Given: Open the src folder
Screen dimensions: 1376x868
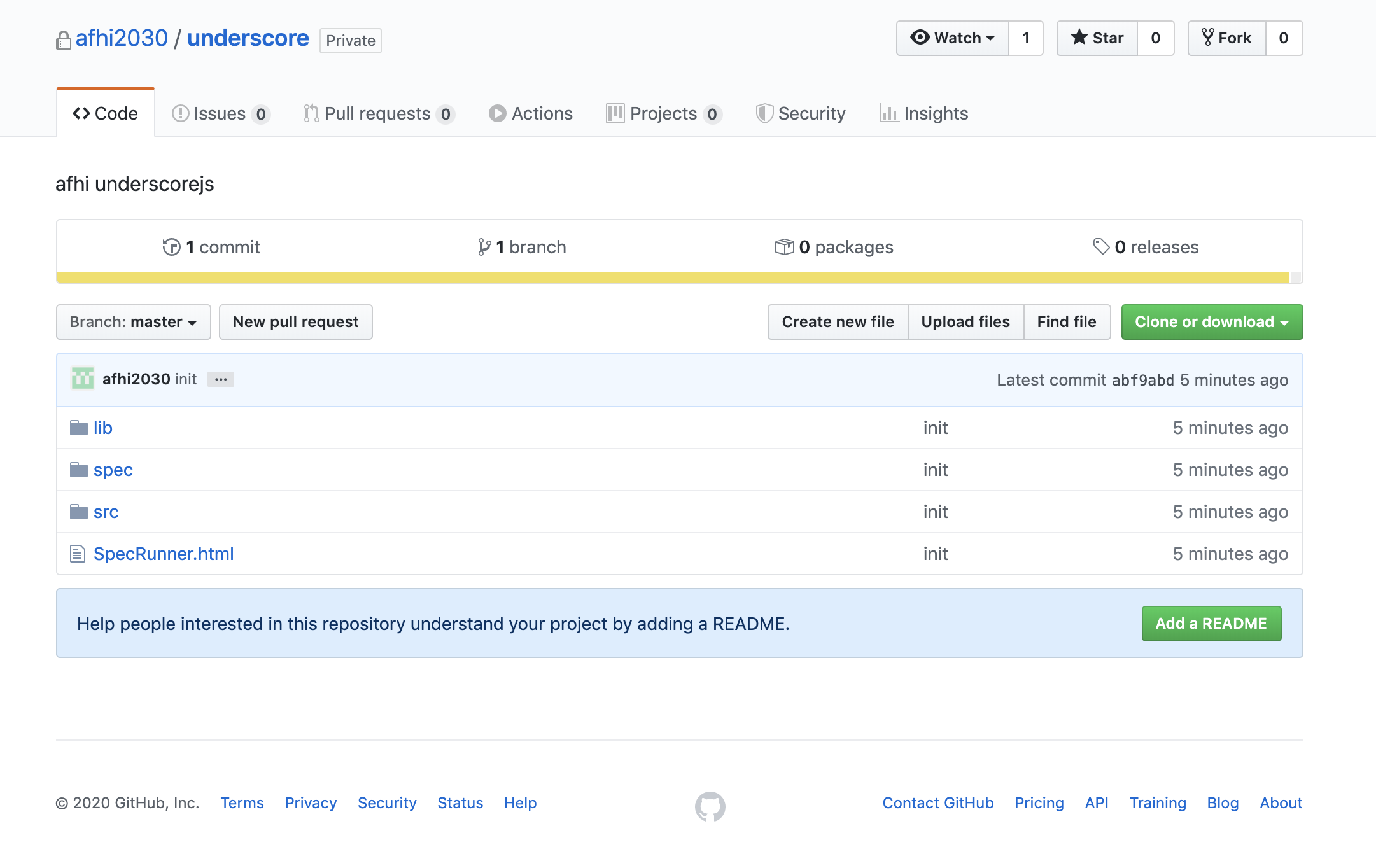Looking at the screenshot, I should pos(106,512).
